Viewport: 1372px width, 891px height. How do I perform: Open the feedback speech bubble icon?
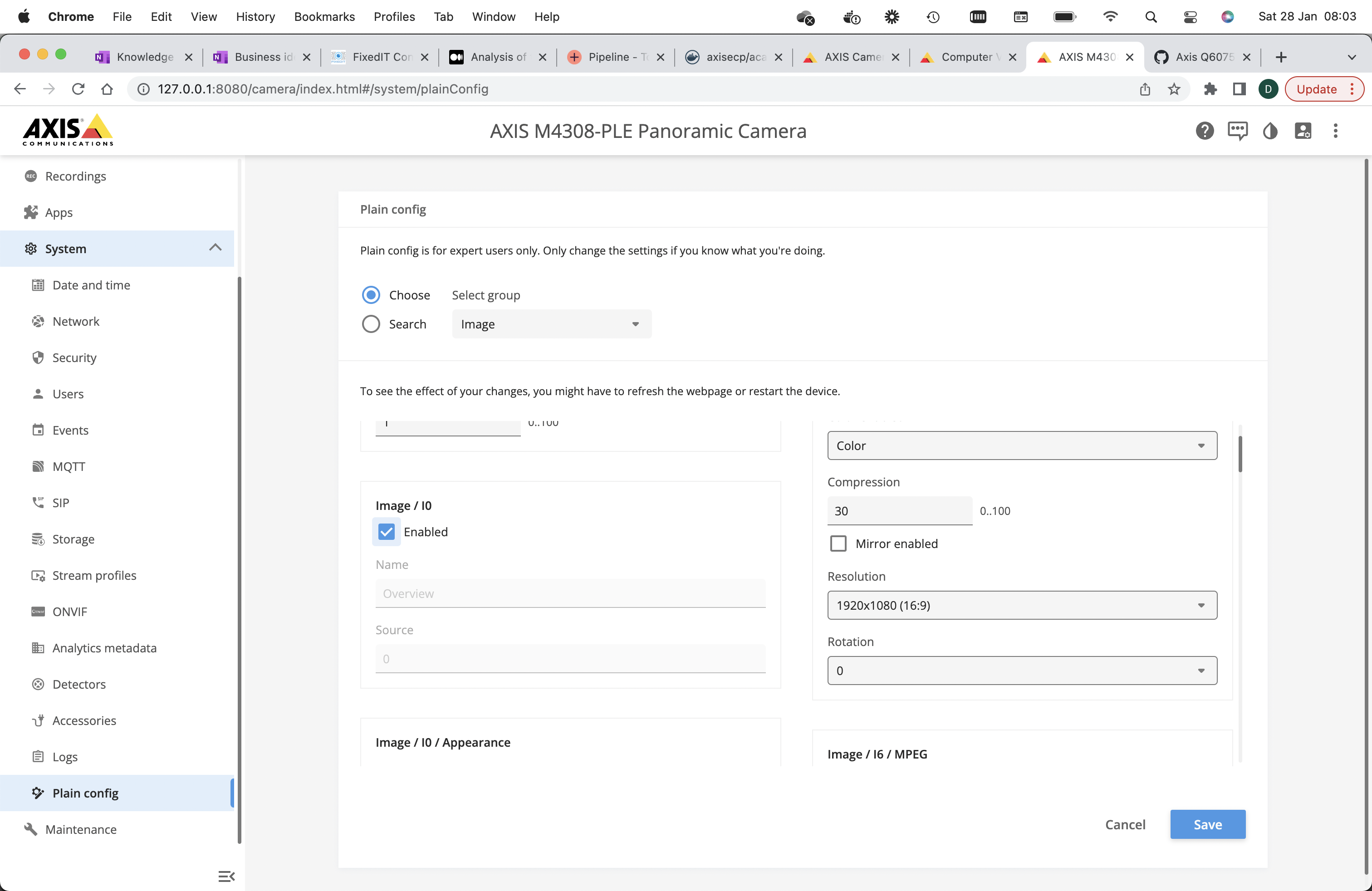point(1237,131)
